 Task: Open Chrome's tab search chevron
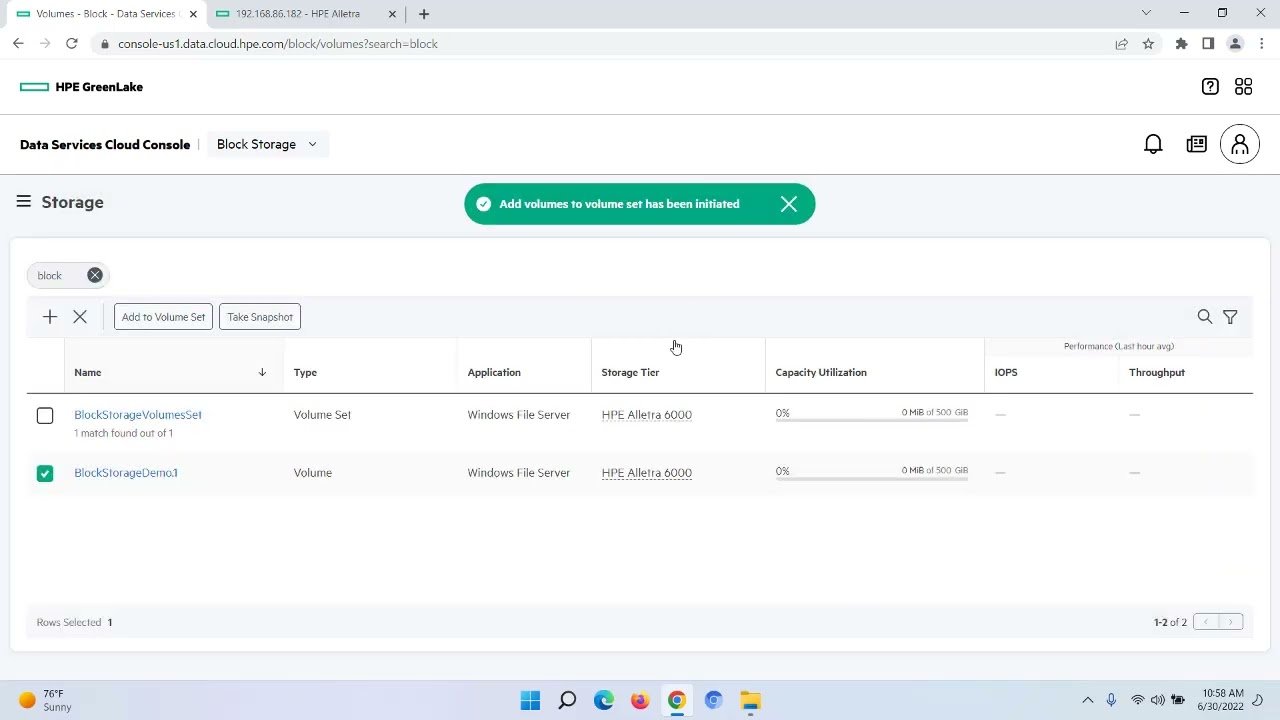pos(1146,13)
